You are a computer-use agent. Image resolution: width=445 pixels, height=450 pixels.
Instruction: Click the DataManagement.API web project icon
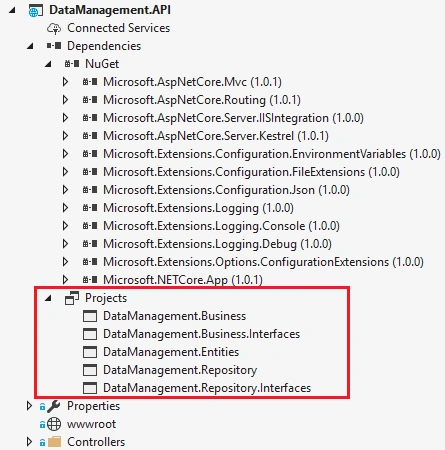click(35, 11)
